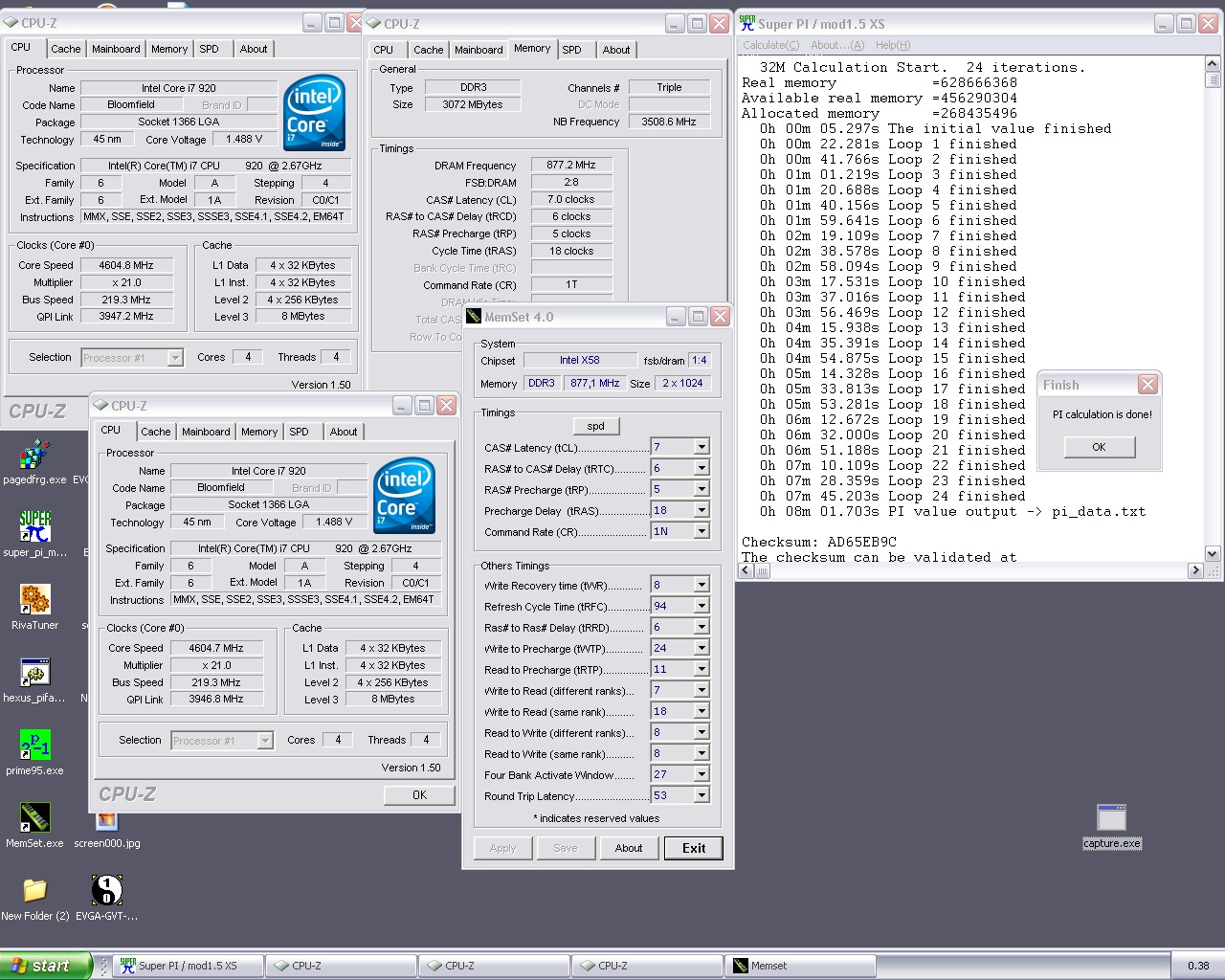
Task: Open Selection dropdown in frontmost CPU-Z
Action: pyautogui.click(x=265, y=741)
